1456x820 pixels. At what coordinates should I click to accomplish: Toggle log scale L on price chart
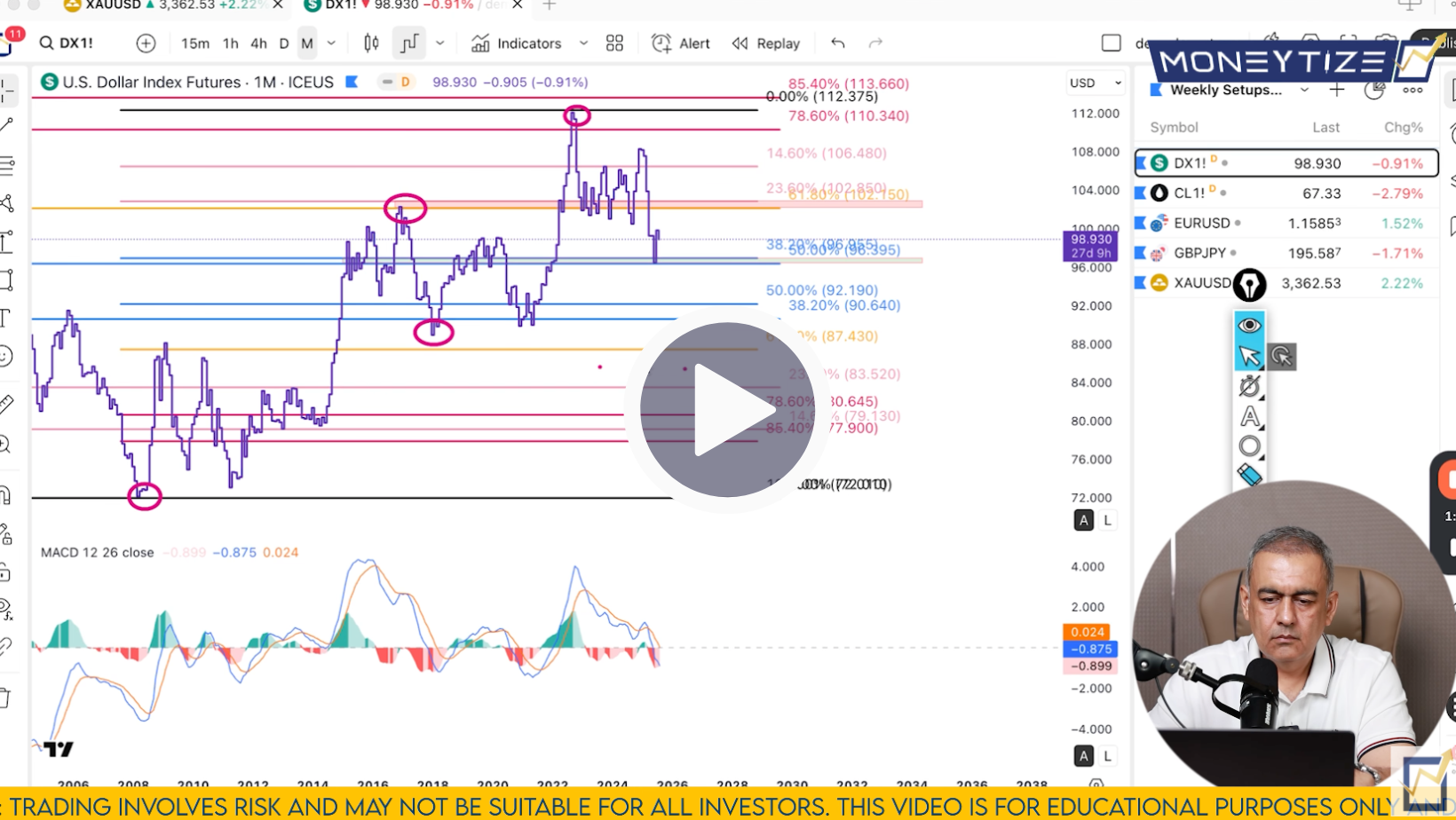pos(1107,520)
